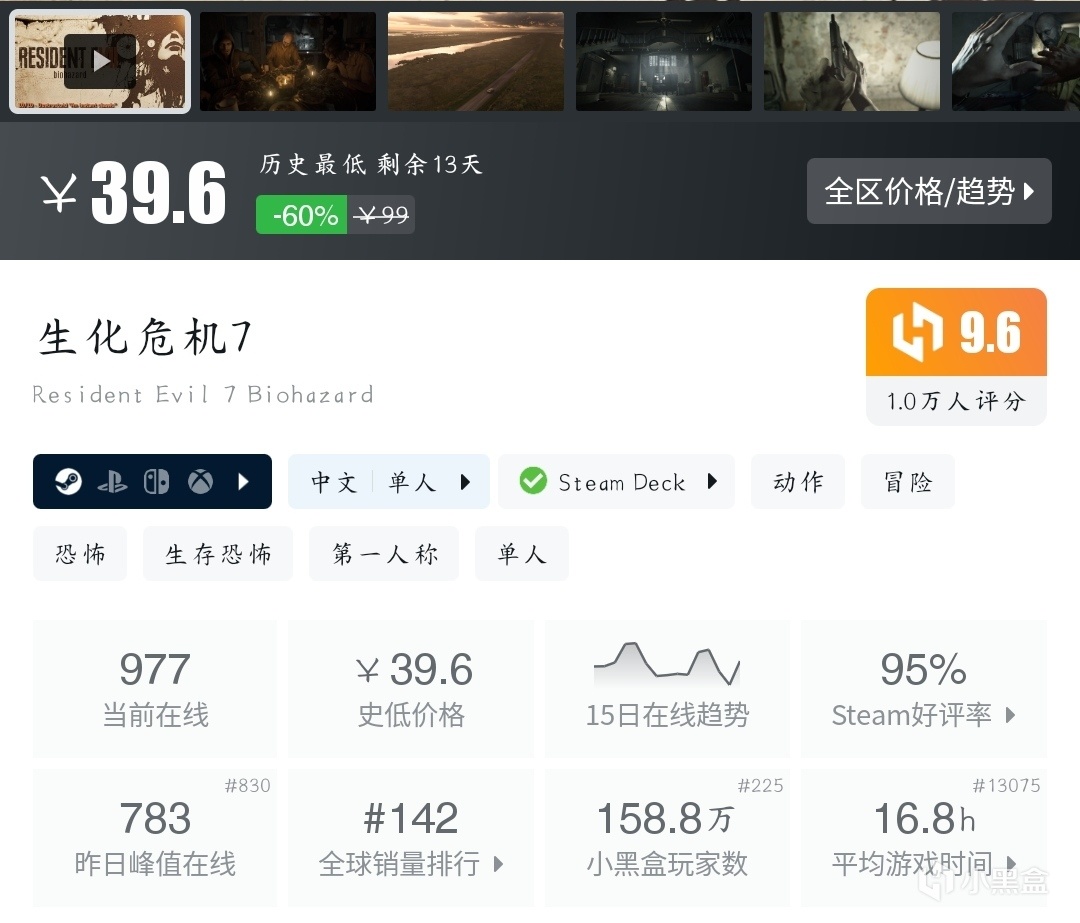Screen dimensions: 1080x923
Task: Click the 生化危机7 game title
Action: tap(145, 338)
